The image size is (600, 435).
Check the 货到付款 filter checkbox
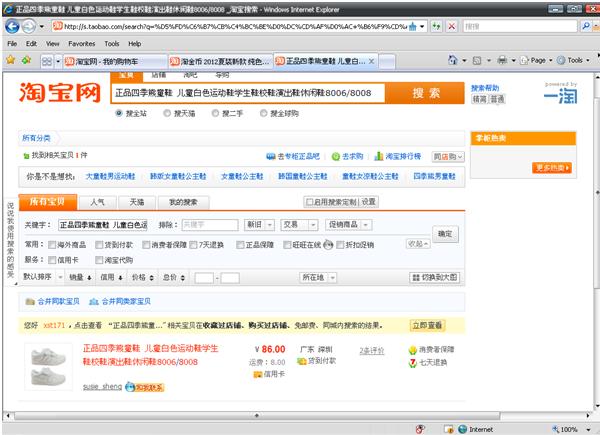99,245
